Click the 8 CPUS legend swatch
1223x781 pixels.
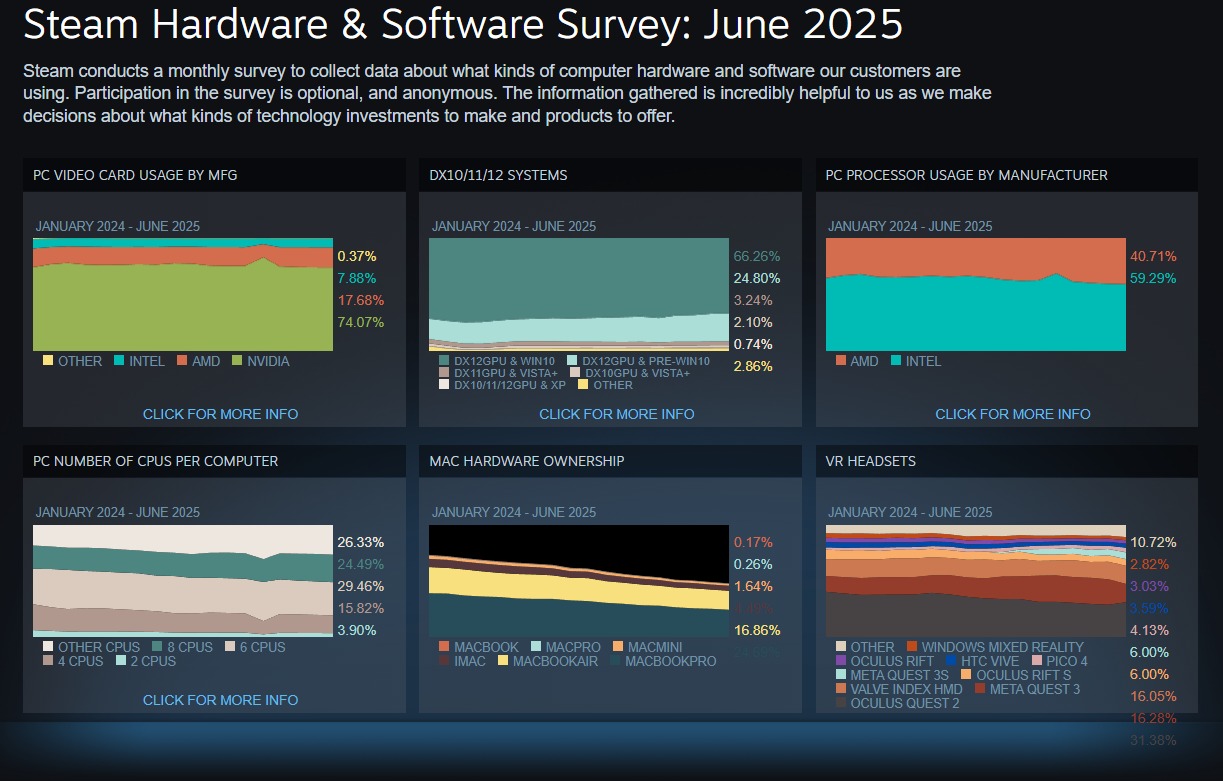click(x=158, y=646)
